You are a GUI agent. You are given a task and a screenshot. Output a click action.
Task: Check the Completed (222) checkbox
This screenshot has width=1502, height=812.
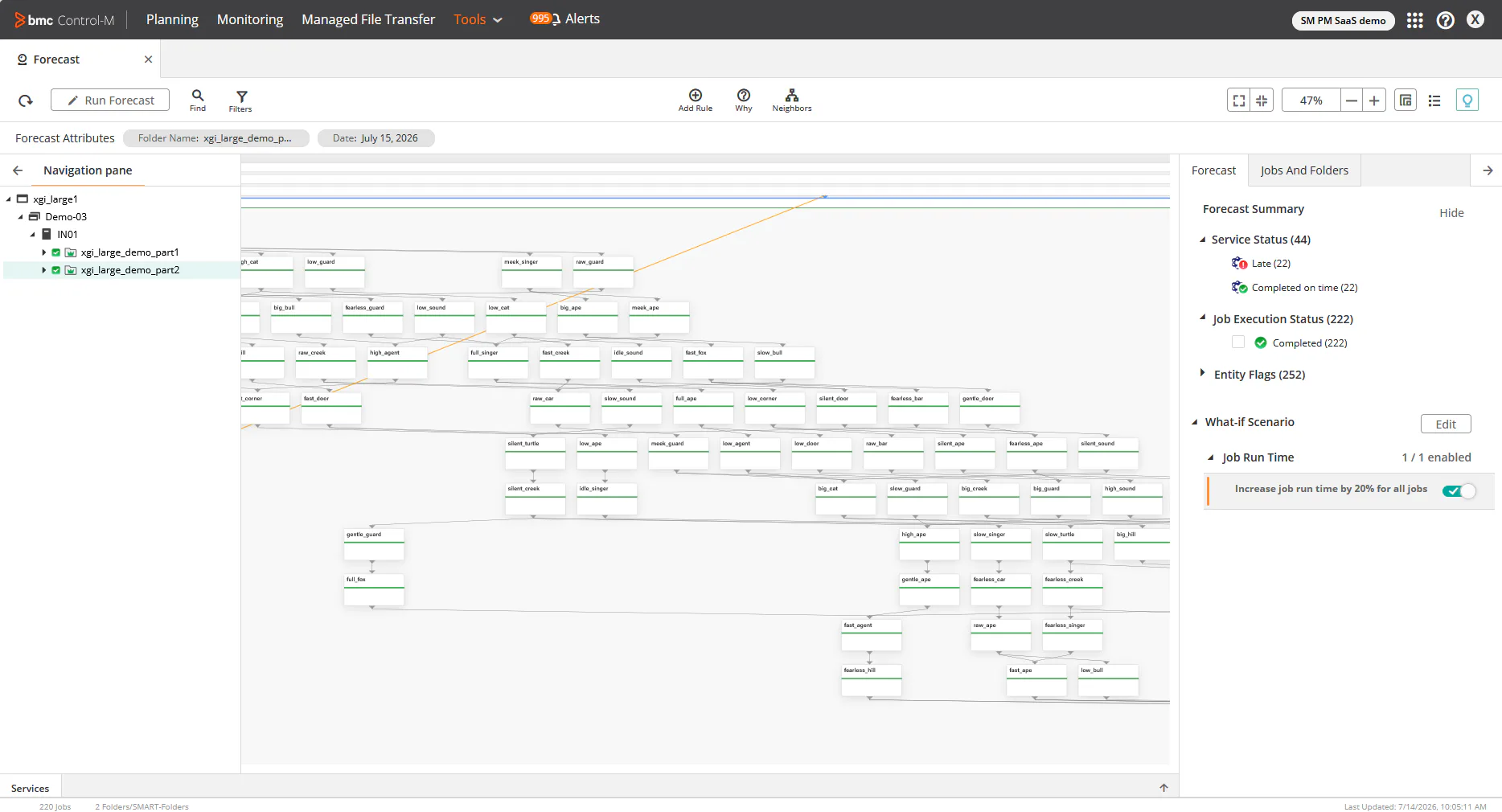click(x=1238, y=342)
